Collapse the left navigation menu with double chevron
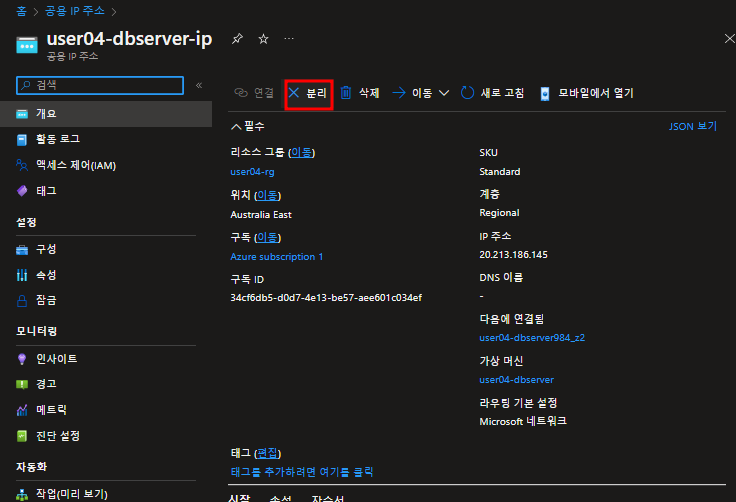Screen dimensions: 736x502 pyautogui.click(x=199, y=85)
